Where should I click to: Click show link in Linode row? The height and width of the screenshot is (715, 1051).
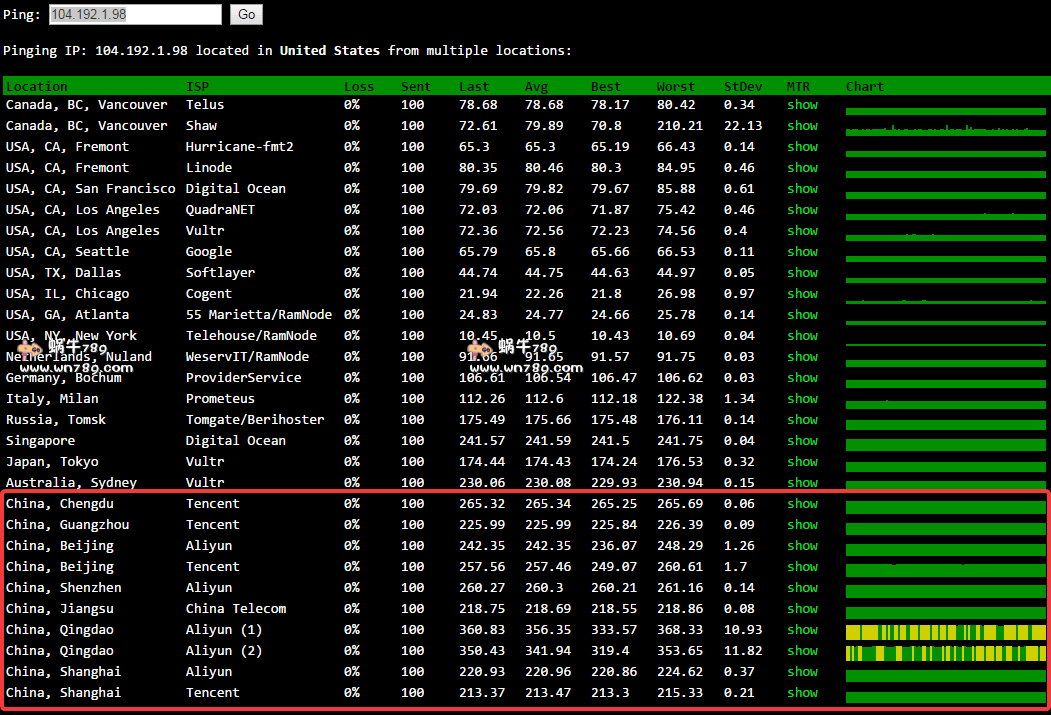[x=802, y=168]
